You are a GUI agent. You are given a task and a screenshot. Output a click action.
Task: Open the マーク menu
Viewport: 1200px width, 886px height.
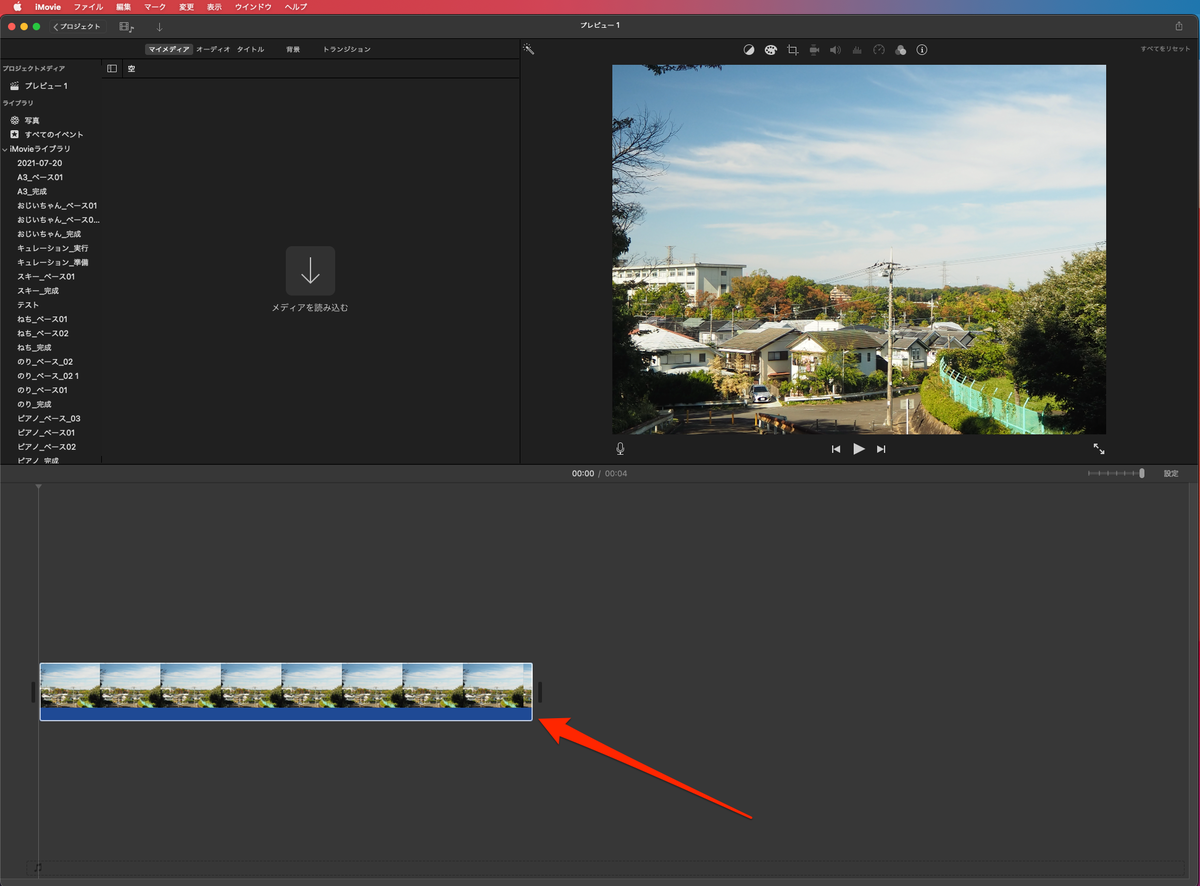pos(155,6)
